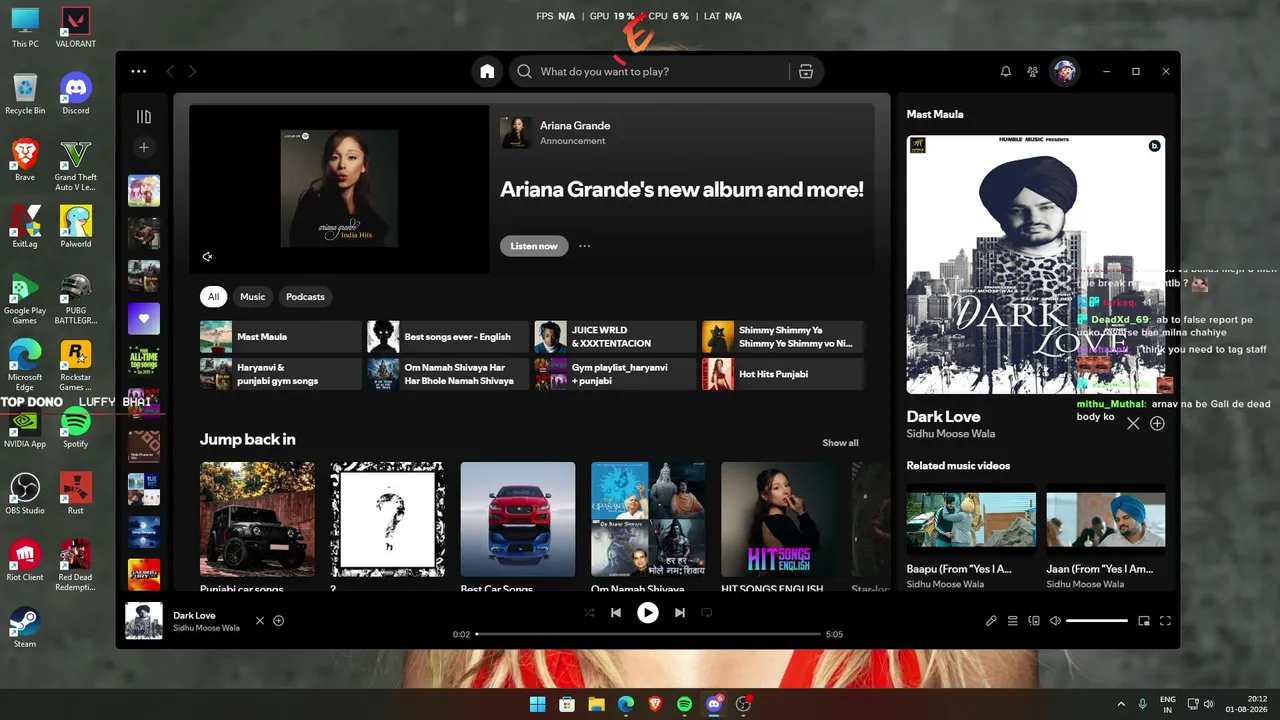Open the VALORANT desktop shortcut

(x=76, y=27)
